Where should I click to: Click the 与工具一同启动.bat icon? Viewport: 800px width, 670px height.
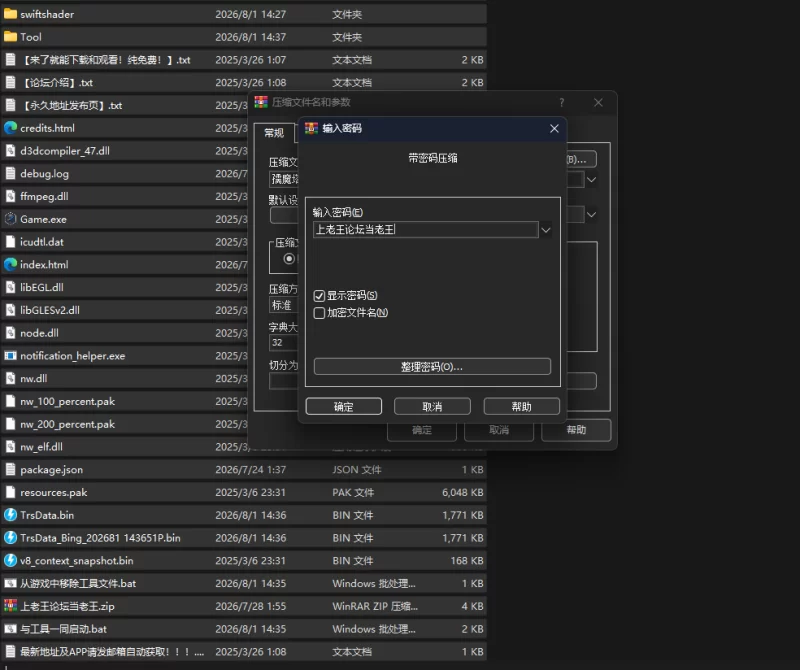click(x=10, y=629)
